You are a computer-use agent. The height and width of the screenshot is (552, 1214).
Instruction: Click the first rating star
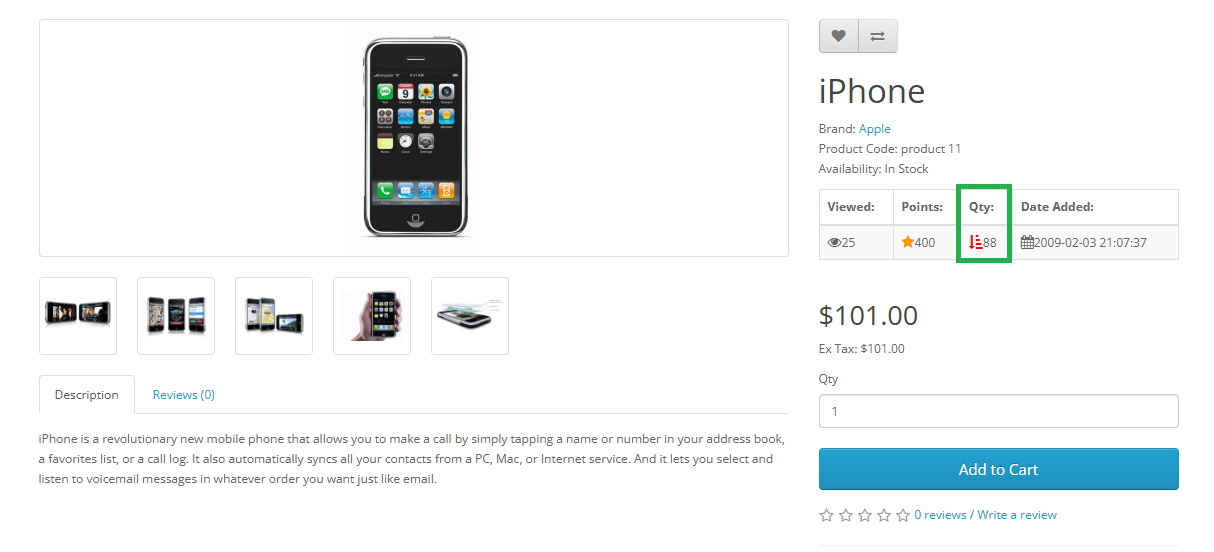[x=826, y=515]
